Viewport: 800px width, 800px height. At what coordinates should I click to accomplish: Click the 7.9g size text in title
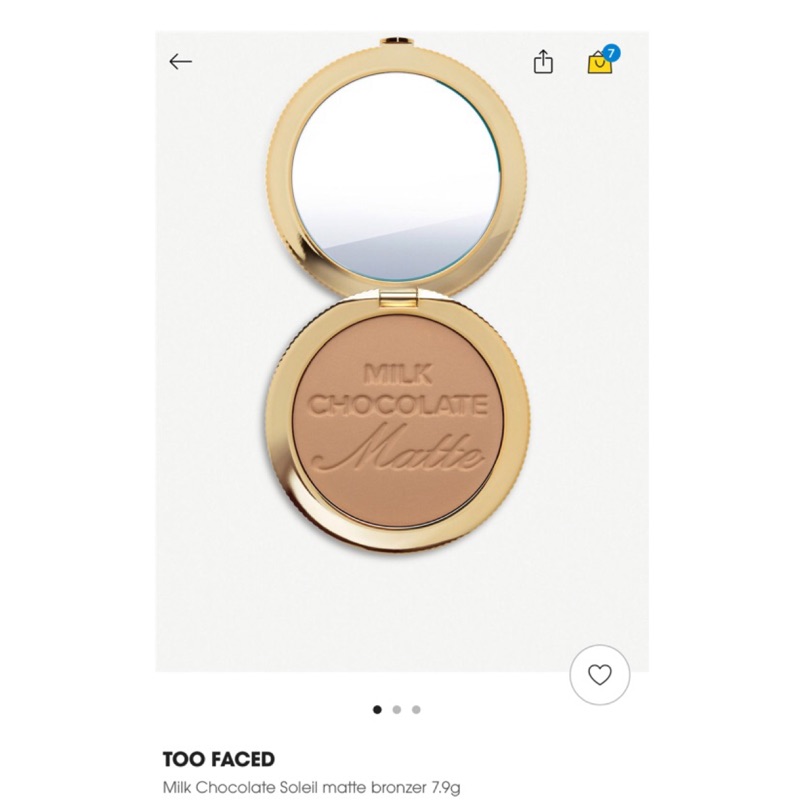446,787
